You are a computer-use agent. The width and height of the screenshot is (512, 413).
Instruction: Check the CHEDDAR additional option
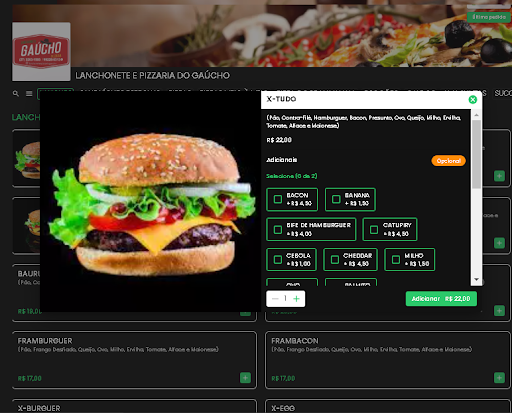pyautogui.click(x=335, y=259)
